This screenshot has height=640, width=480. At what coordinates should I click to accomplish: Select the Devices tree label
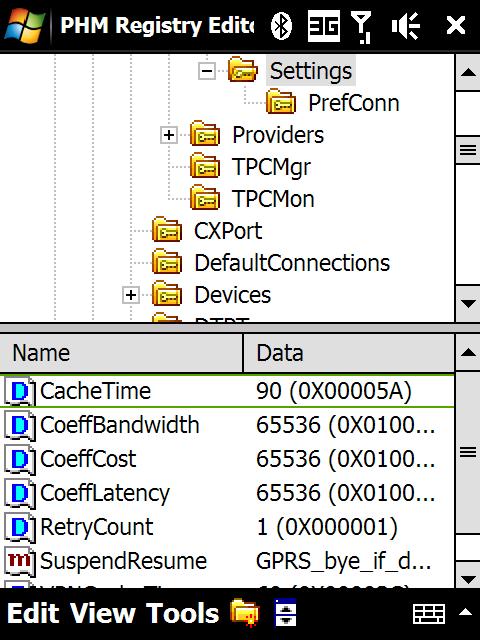232,295
